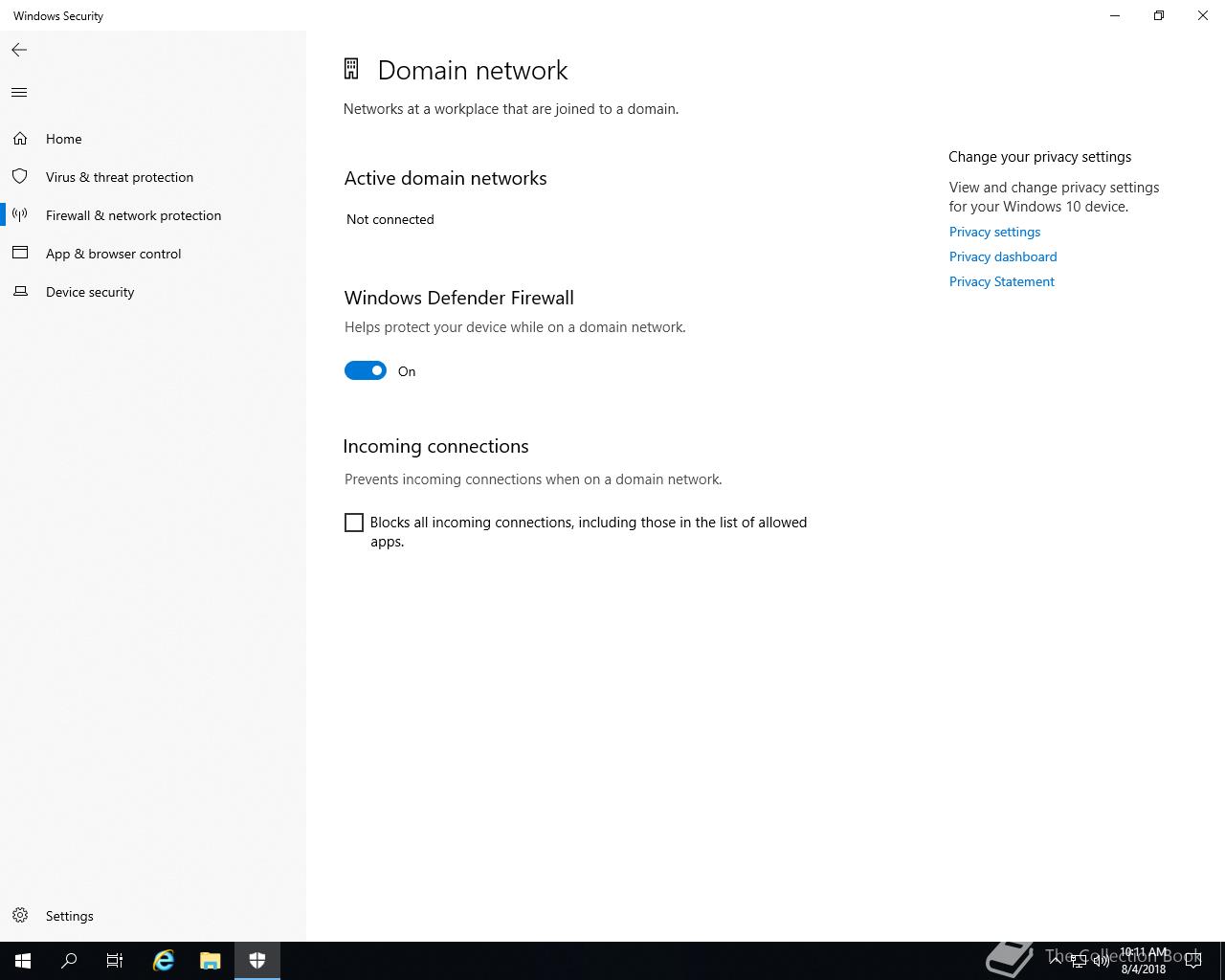Open the Windows Start menu
The height and width of the screenshot is (980, 1225).
[x=23, y=961]
